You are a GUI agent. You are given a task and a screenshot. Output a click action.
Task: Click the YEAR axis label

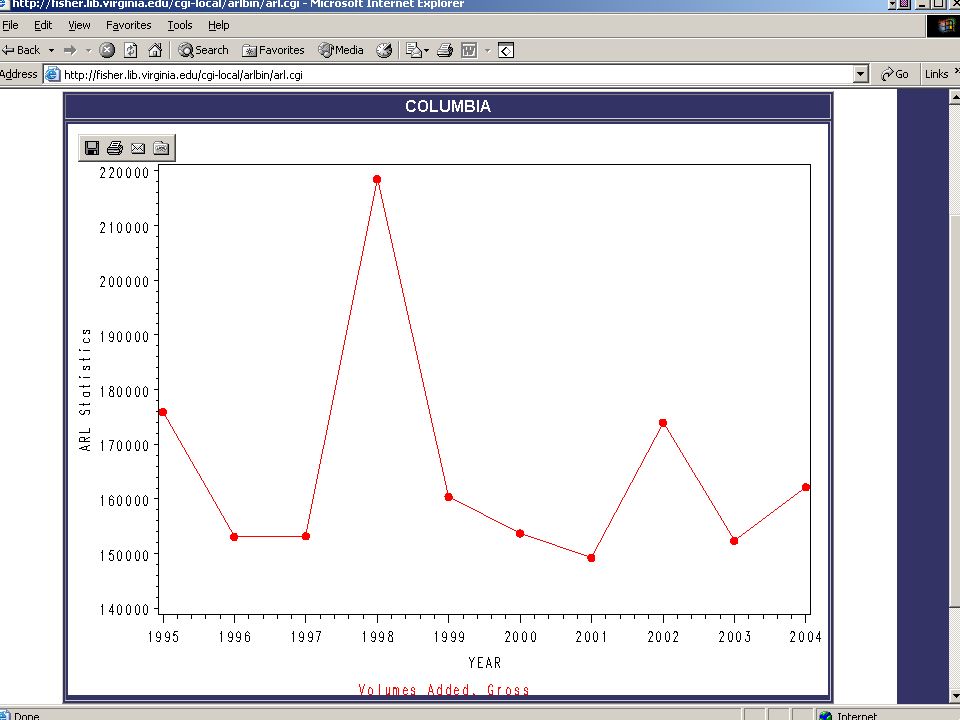pyautogui.click(x=485, y=663)
